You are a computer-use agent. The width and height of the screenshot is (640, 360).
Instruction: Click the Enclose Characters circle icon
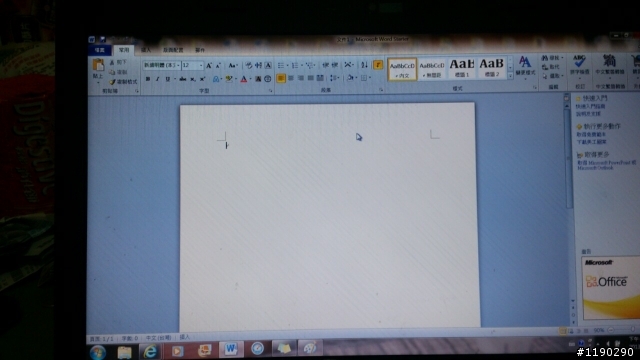click(x=268, y=79)
